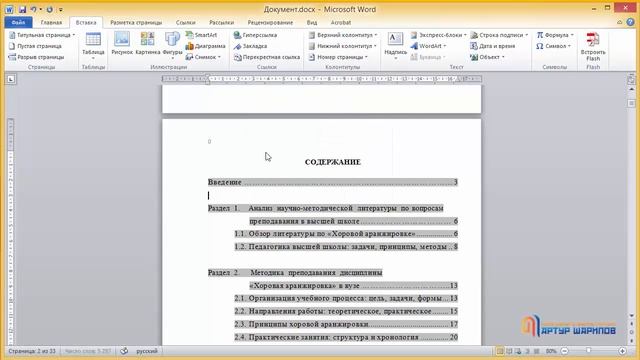Open Титульная страница cover page menu
640x360 pixels.
[42, 35]
